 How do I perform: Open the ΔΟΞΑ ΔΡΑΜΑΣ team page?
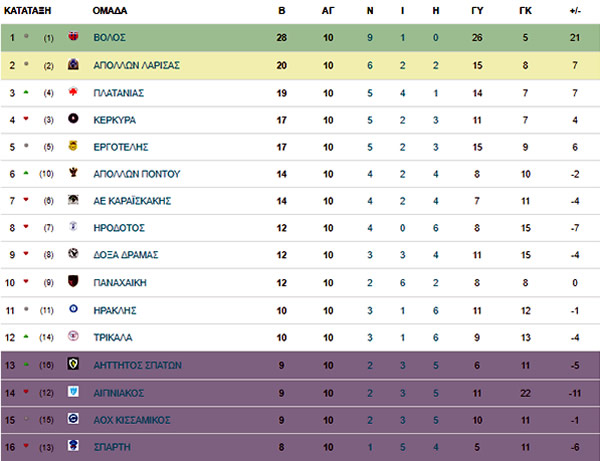click(126, 255)
